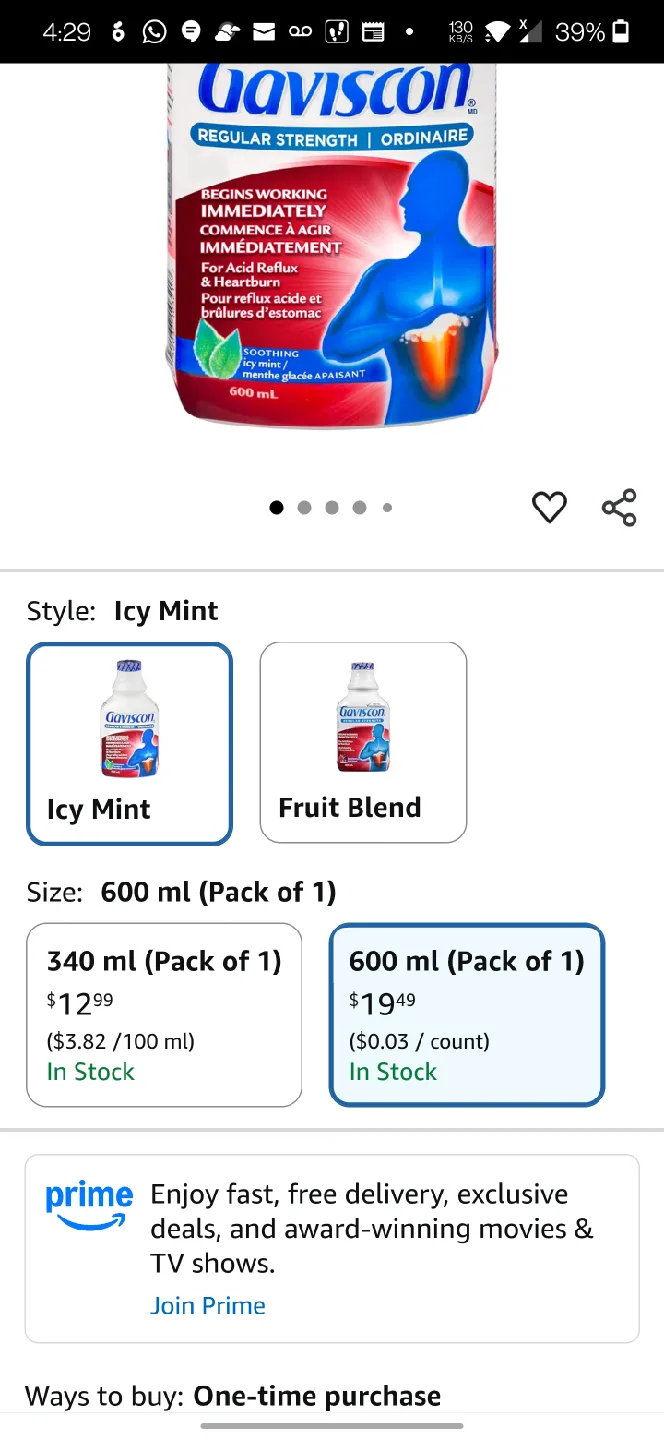Tap the heart wishlist icon

click(x=549, y=508)
